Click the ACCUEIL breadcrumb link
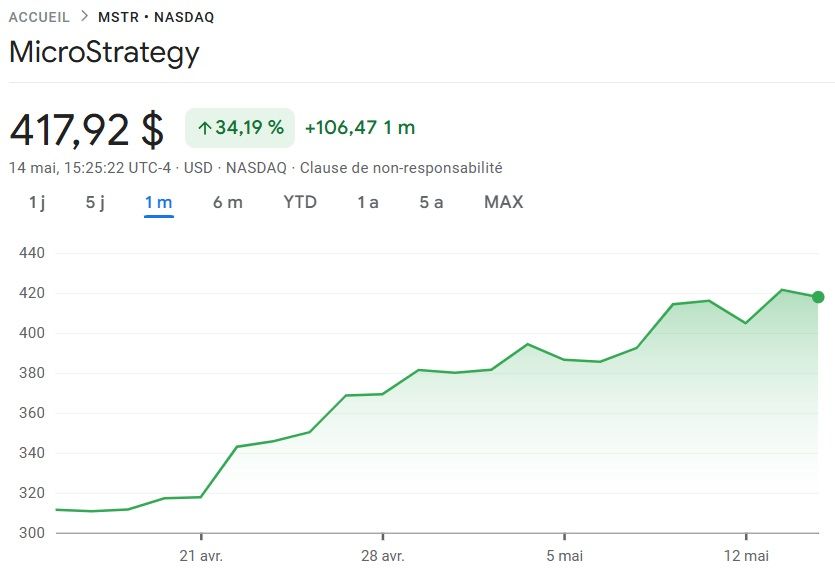Viewport: 835px width, 583px height. pos(39,17)
